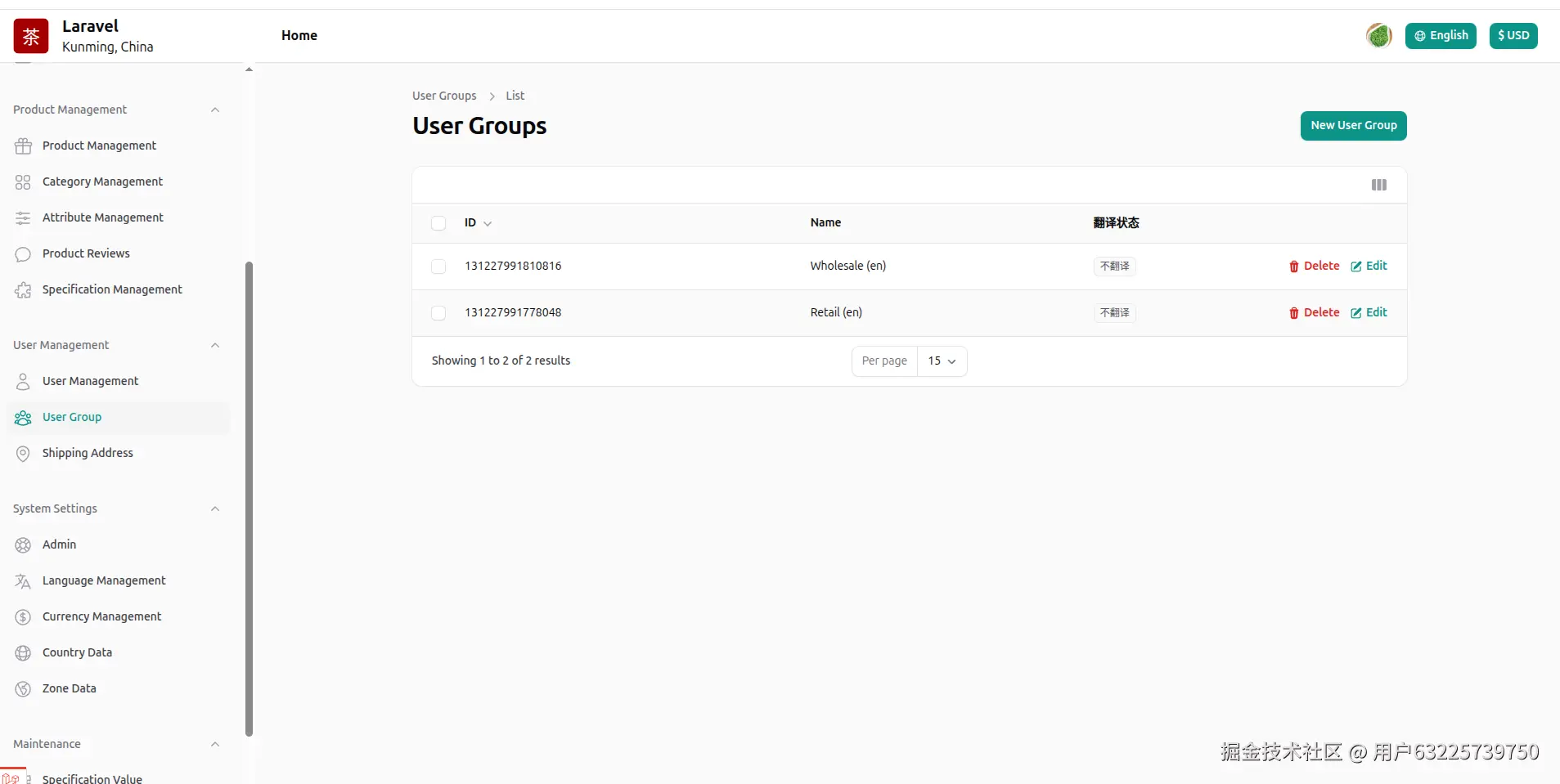Tick the select-all checkbox in table header
The image size is (1560, 784).
(x=438, y=223)
